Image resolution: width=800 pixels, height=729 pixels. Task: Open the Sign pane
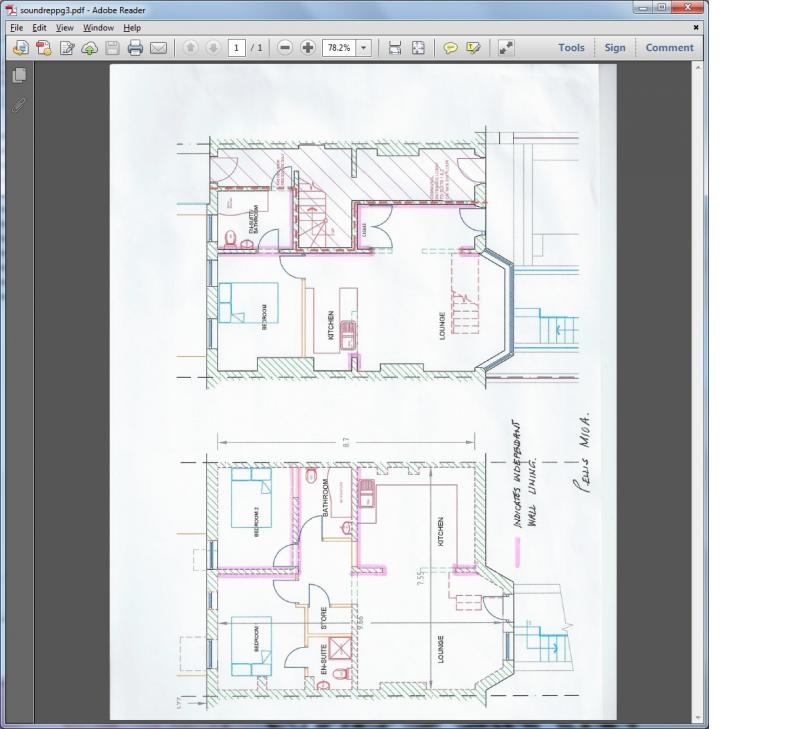click(x=615, y=48)
